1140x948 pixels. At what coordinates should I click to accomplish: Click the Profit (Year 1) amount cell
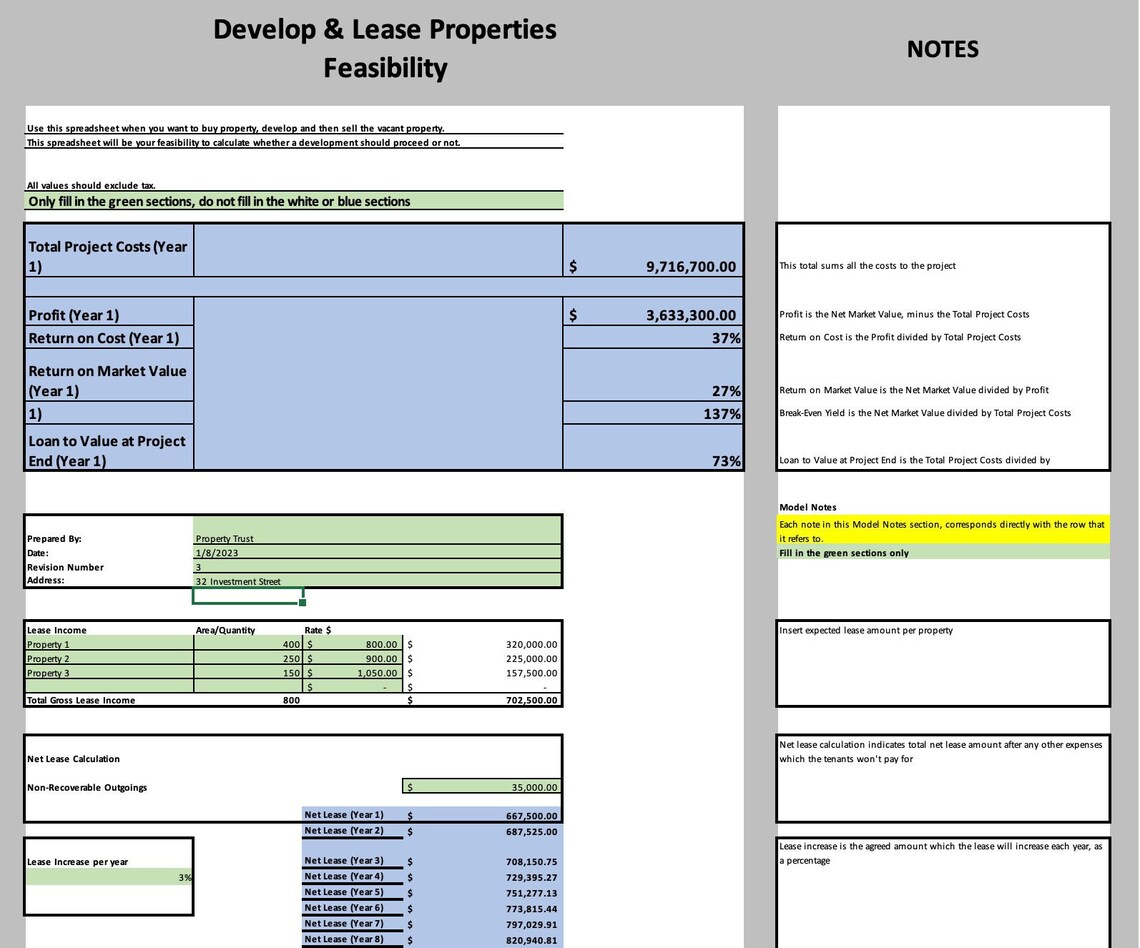click(x=650, y=314)
